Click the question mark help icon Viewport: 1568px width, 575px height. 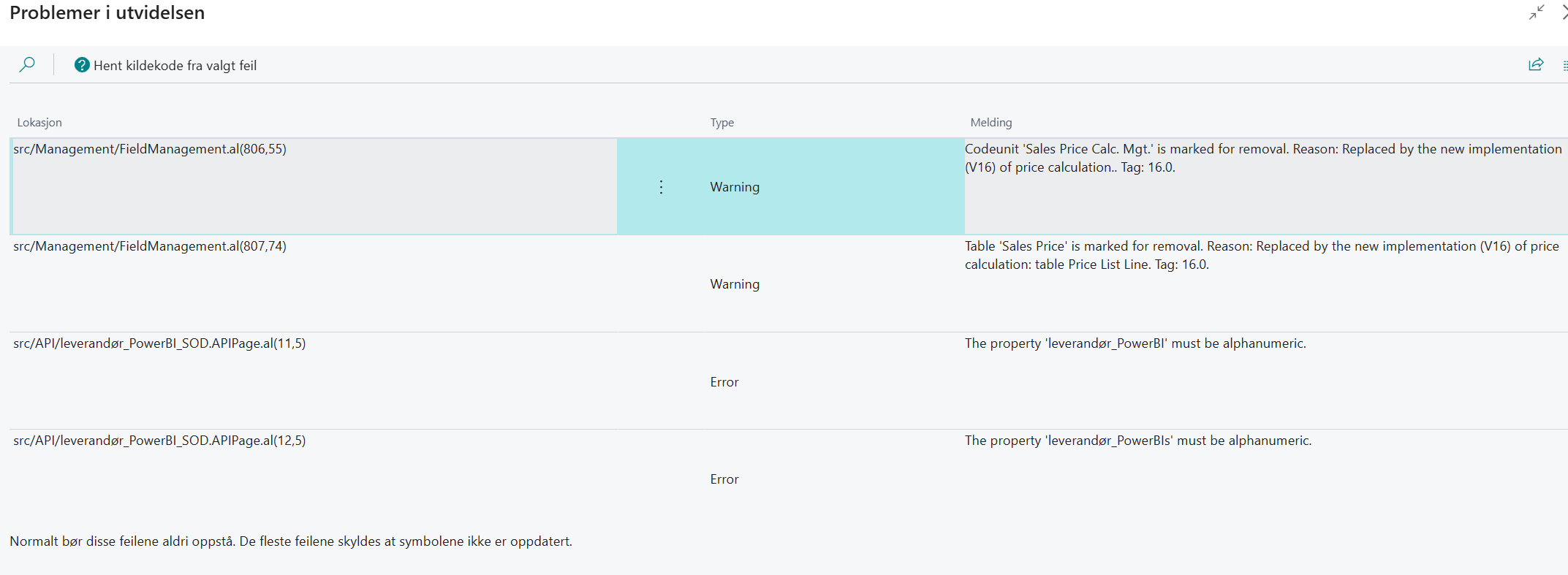click(82, 65)
